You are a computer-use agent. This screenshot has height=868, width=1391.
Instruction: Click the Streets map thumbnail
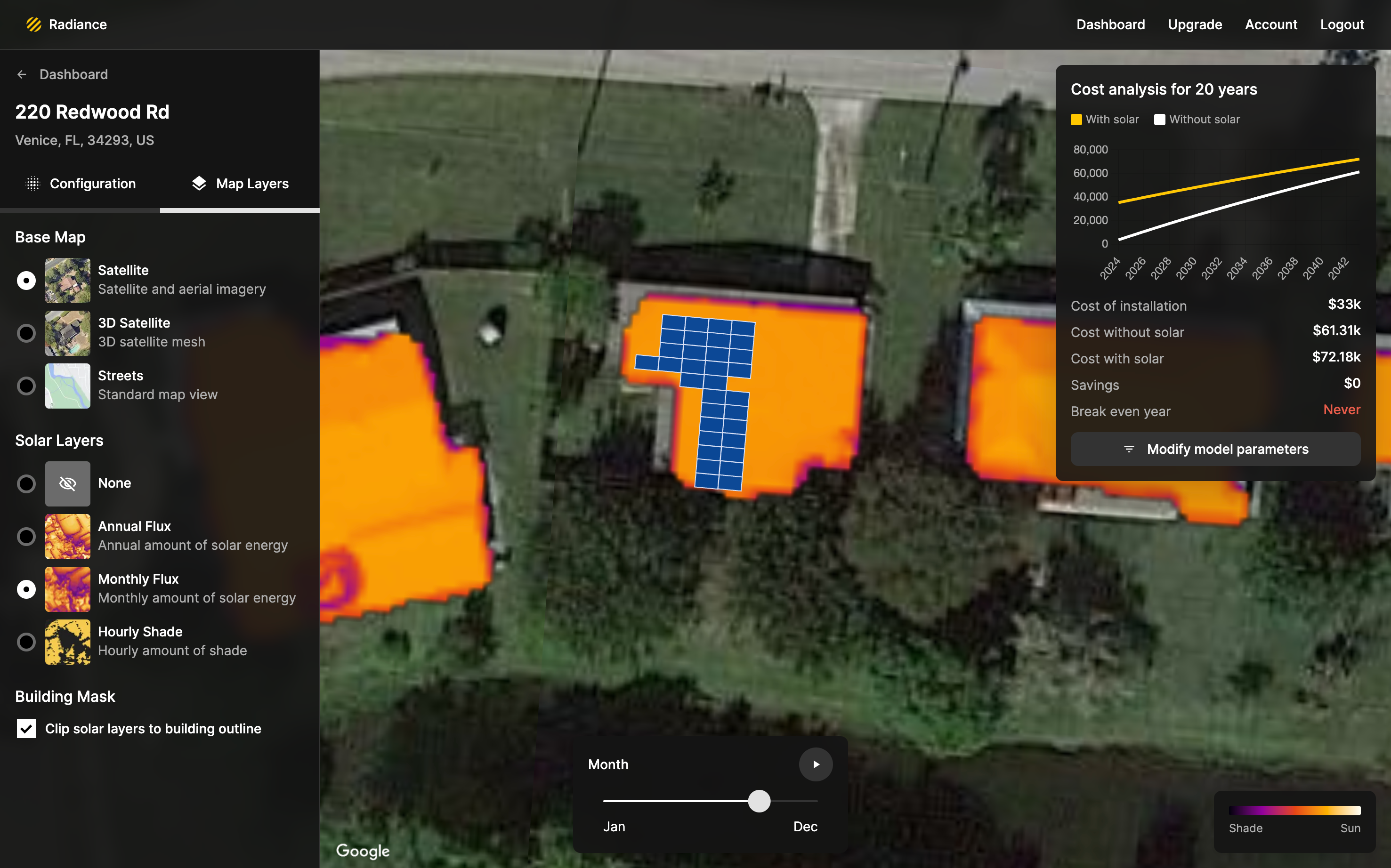click(x=68, y=386)
